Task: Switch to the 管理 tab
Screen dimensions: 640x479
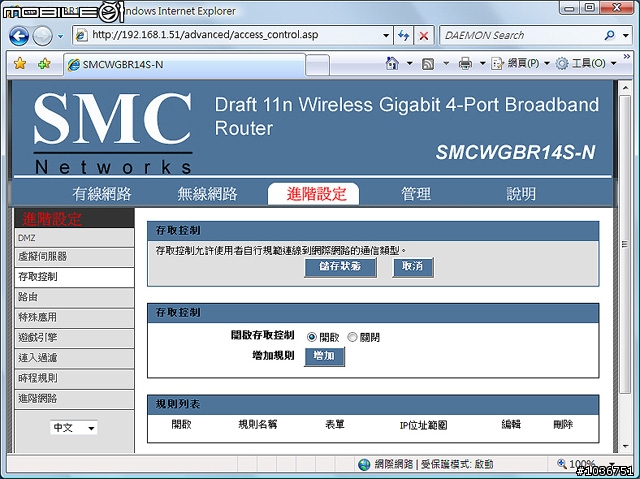Action: [x=416, y=194]
